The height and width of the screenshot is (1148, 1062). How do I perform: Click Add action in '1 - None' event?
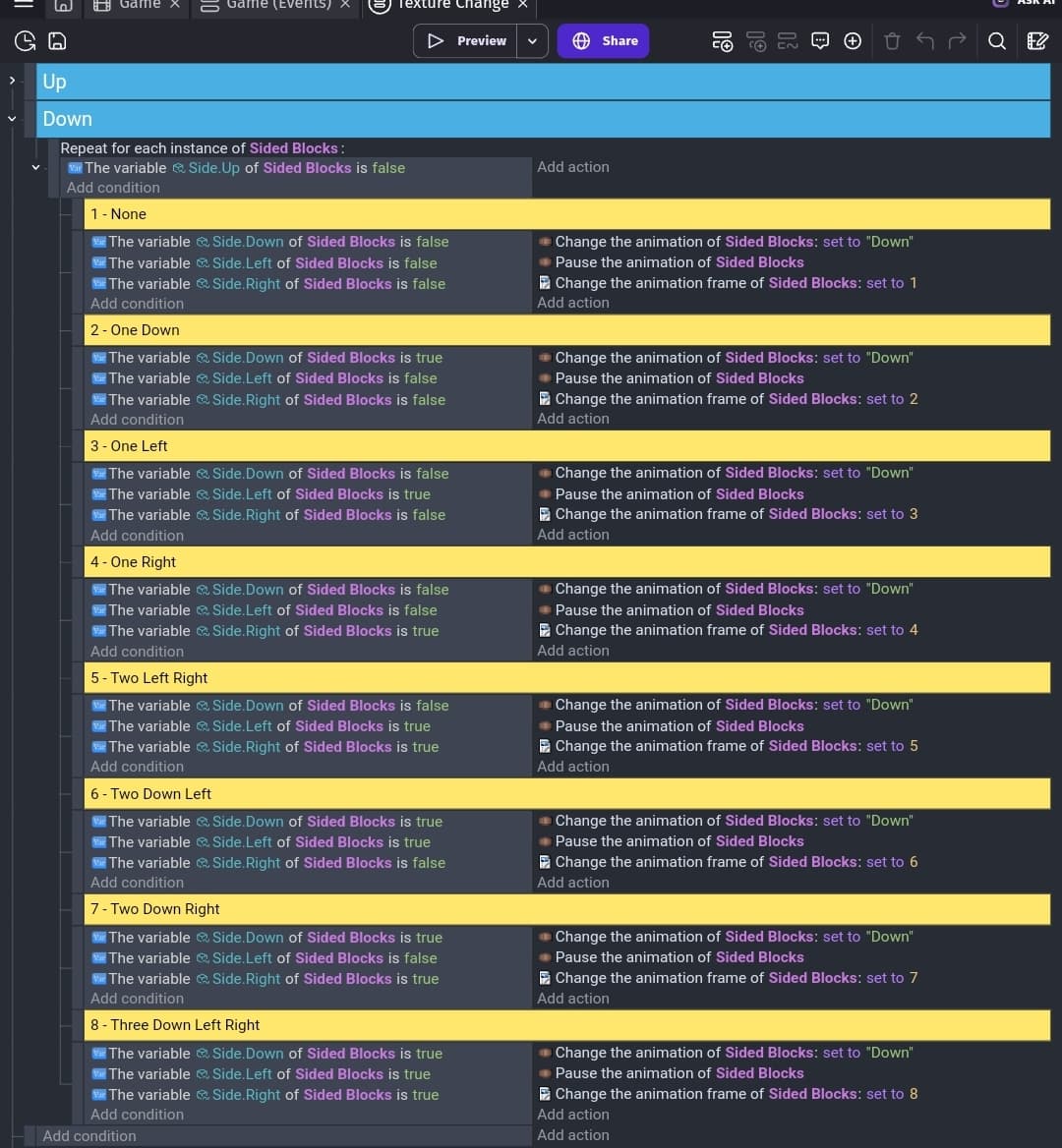click(x=572, y=303)
